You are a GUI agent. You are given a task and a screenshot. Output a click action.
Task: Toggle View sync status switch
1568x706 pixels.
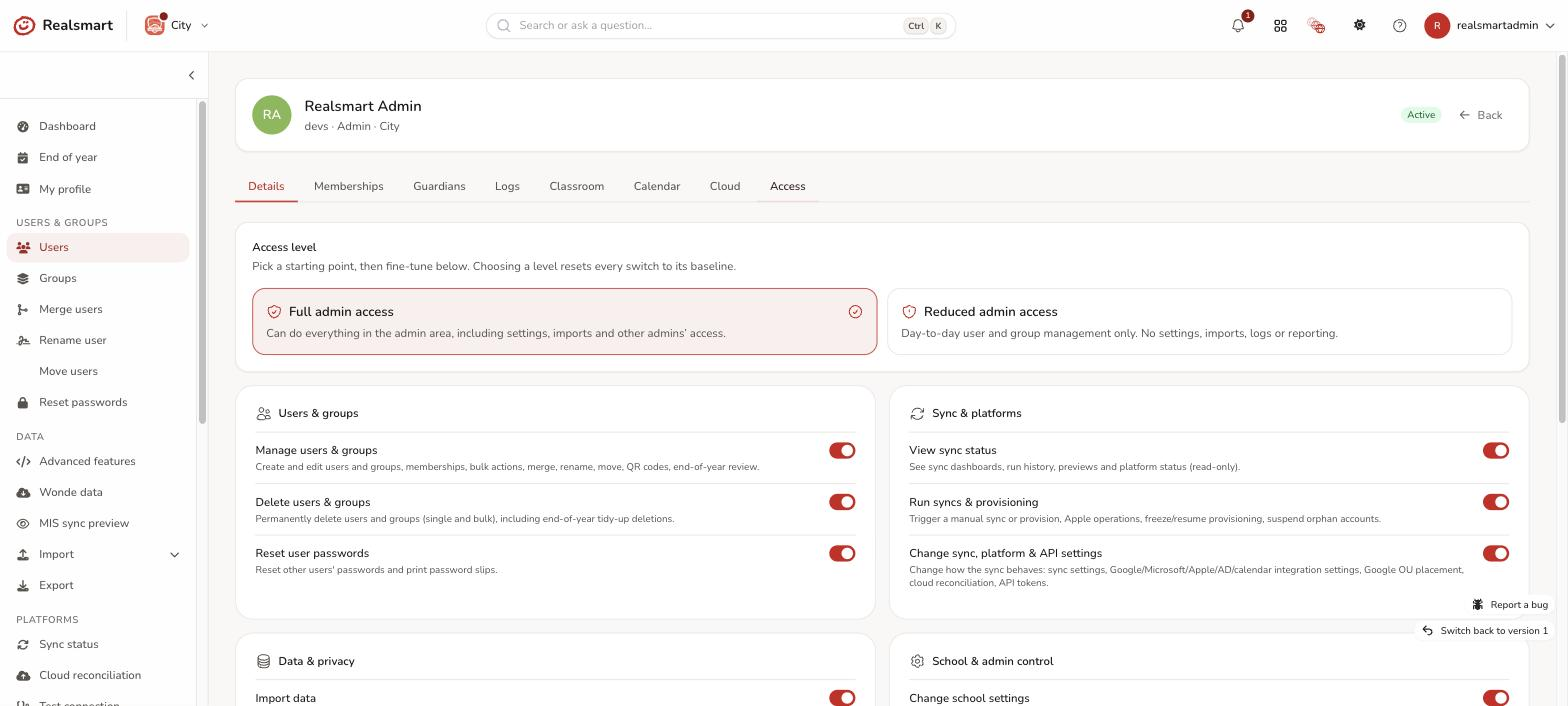click(1496, 450)
